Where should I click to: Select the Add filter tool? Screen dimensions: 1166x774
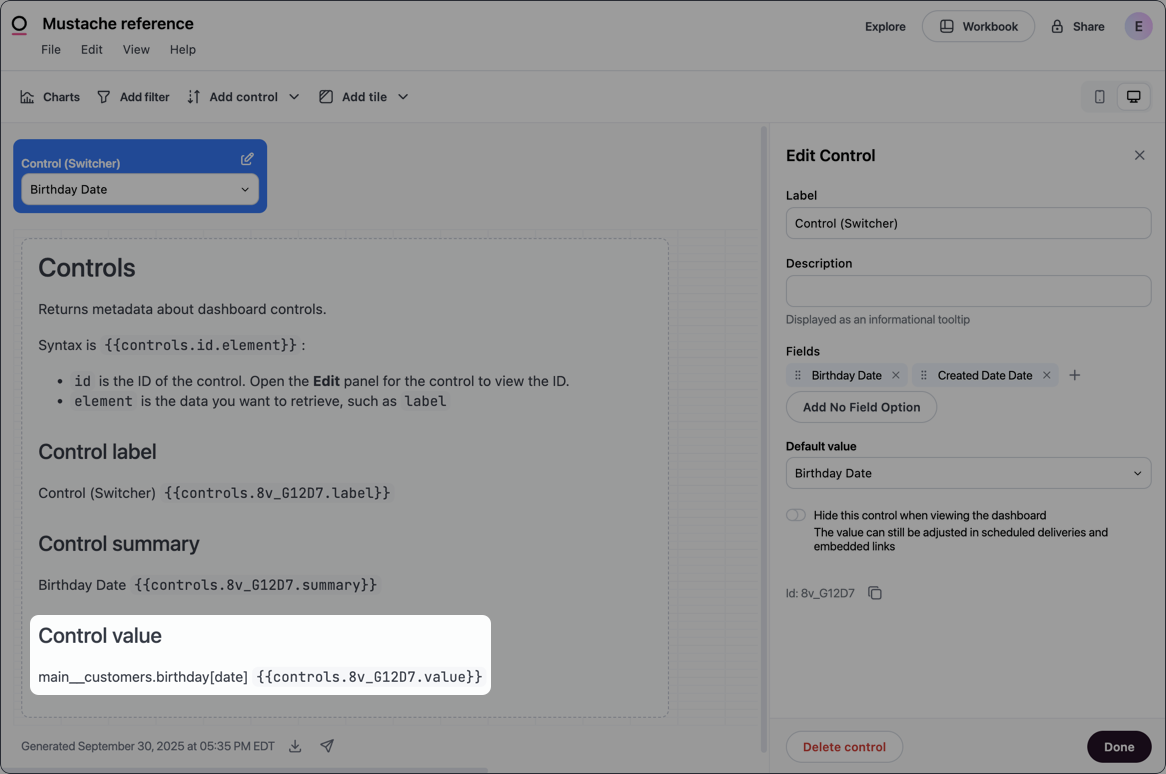pyautogui.click(x=133, y=96)
